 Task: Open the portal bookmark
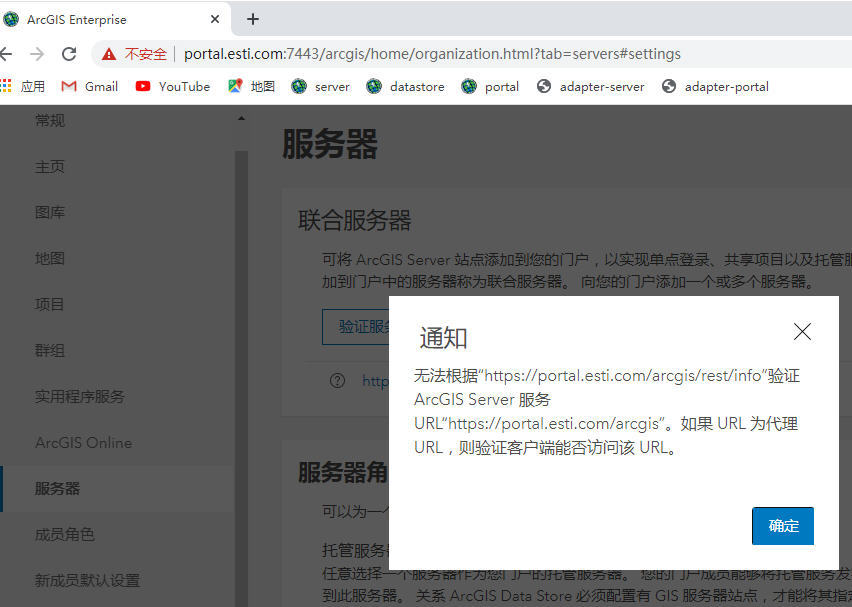(490, 86)
